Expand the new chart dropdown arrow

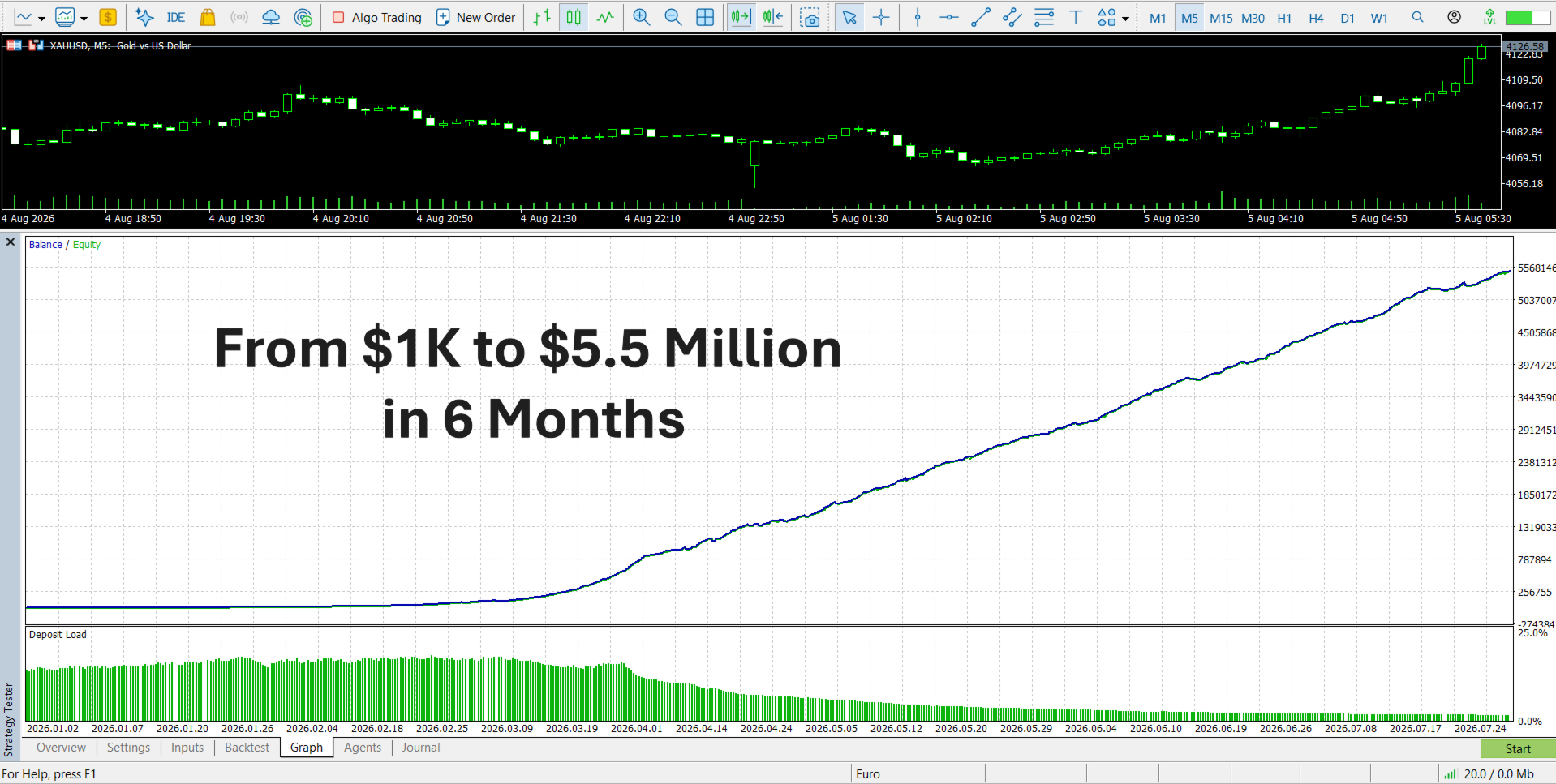click(x=41, y=18)
